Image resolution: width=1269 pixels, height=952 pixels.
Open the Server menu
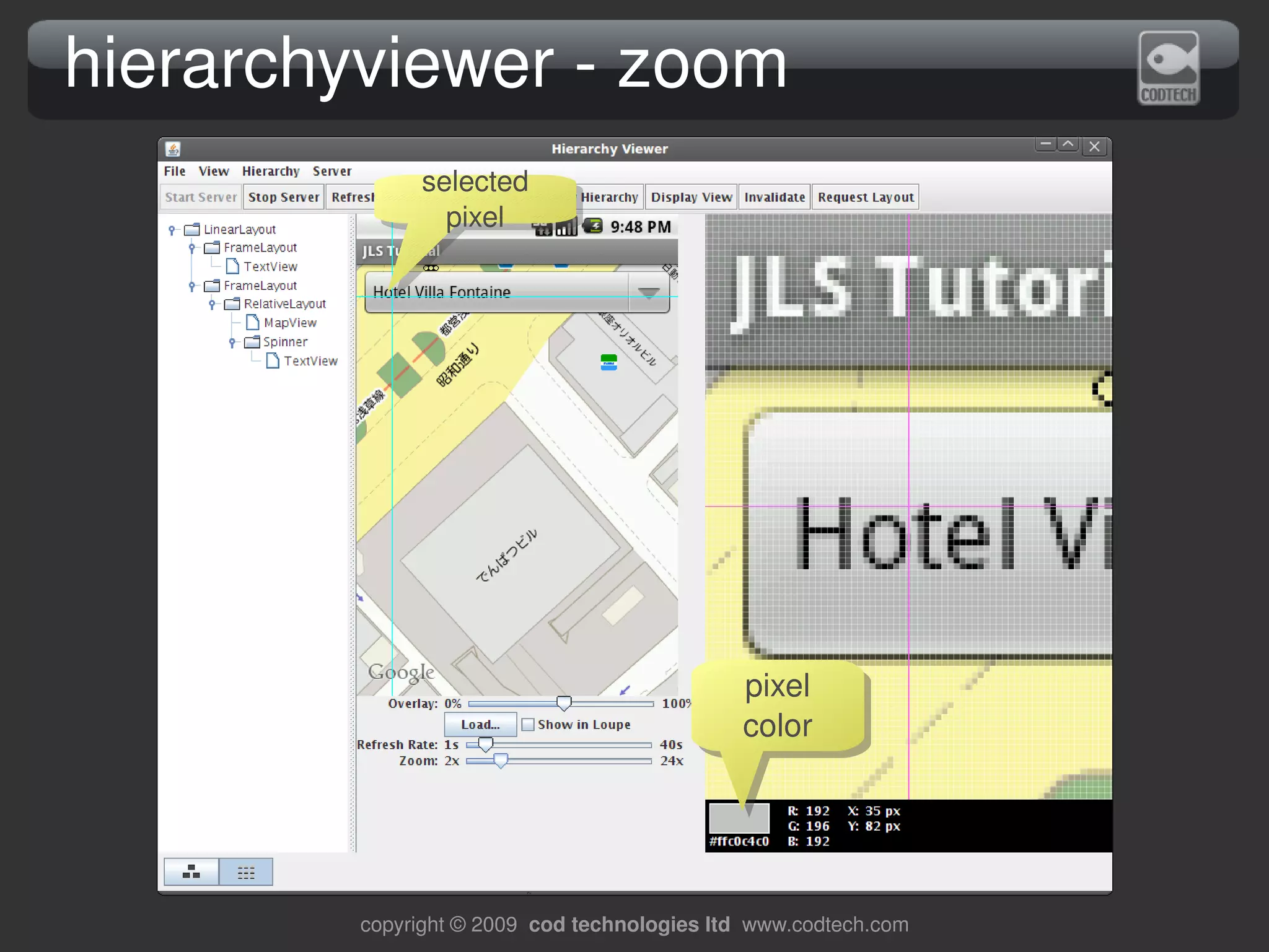(332, 172)
